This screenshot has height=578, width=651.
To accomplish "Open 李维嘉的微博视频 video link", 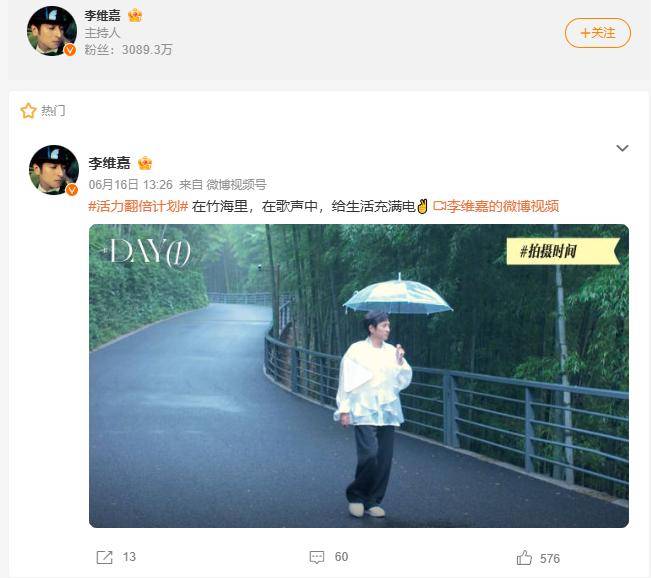I will 496,206.
